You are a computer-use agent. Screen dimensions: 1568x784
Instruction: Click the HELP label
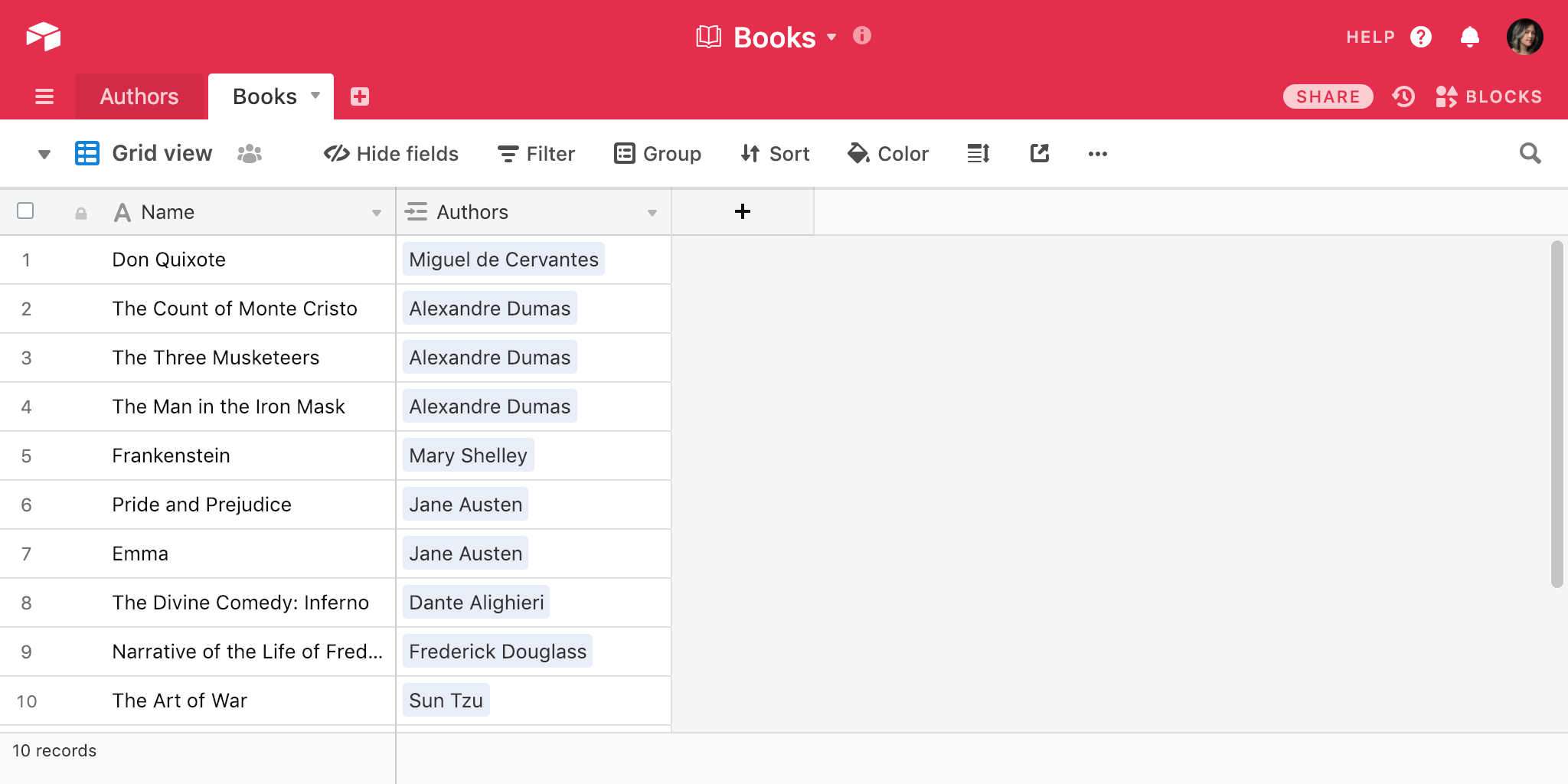click(1370, 37)
